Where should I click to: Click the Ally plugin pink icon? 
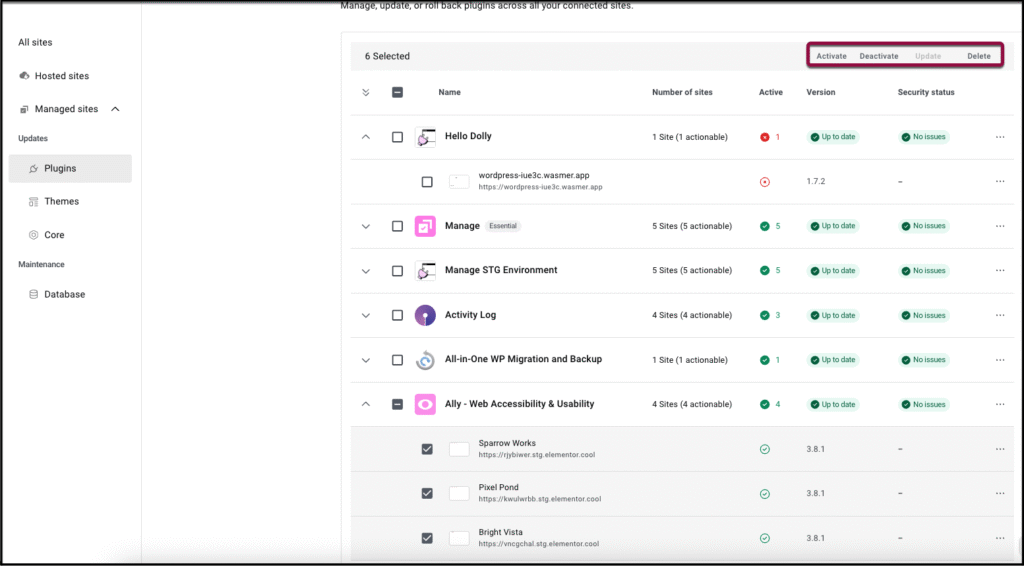click(x=425, y=404)
